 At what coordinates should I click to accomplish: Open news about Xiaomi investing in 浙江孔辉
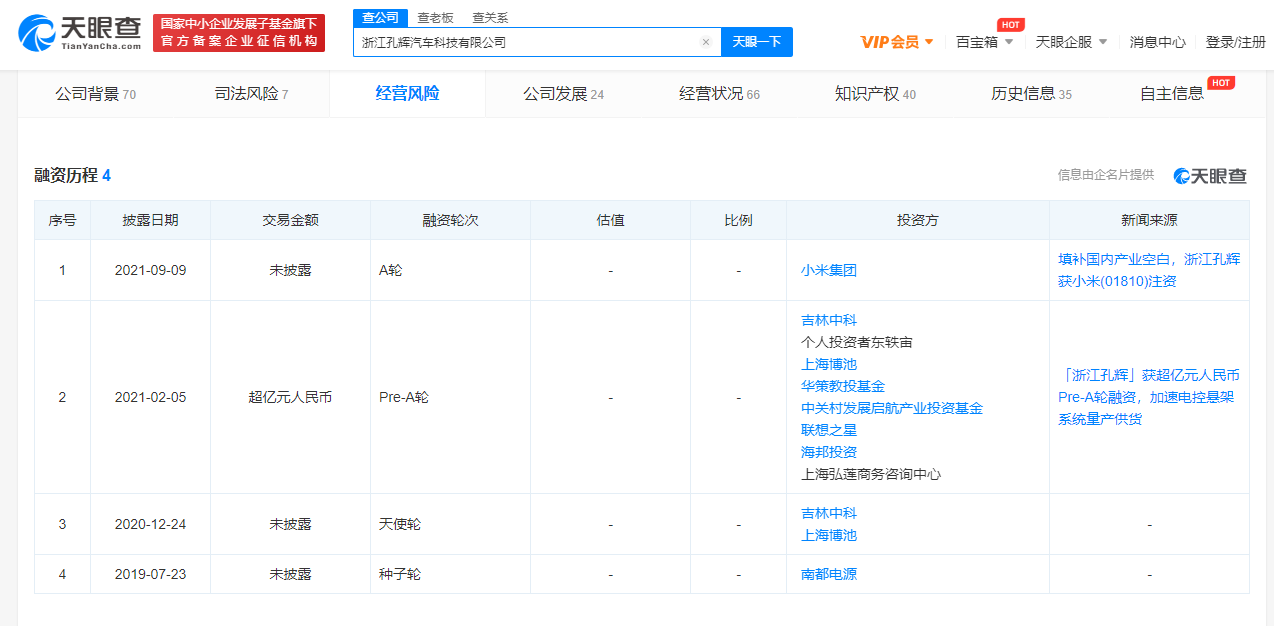coord(1148,270)
